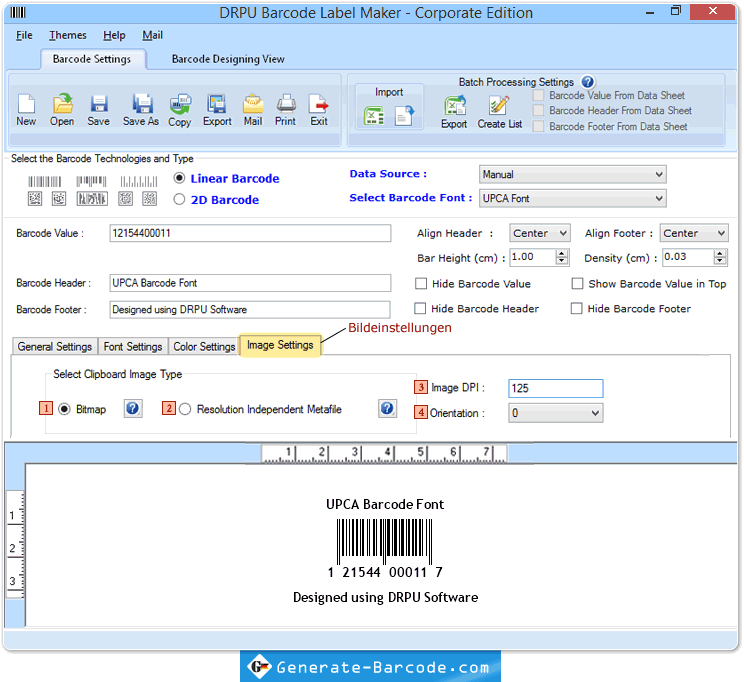Click the application barcode icon in title bar
Viewport: 744px width, 682px height.
point(18,12)
